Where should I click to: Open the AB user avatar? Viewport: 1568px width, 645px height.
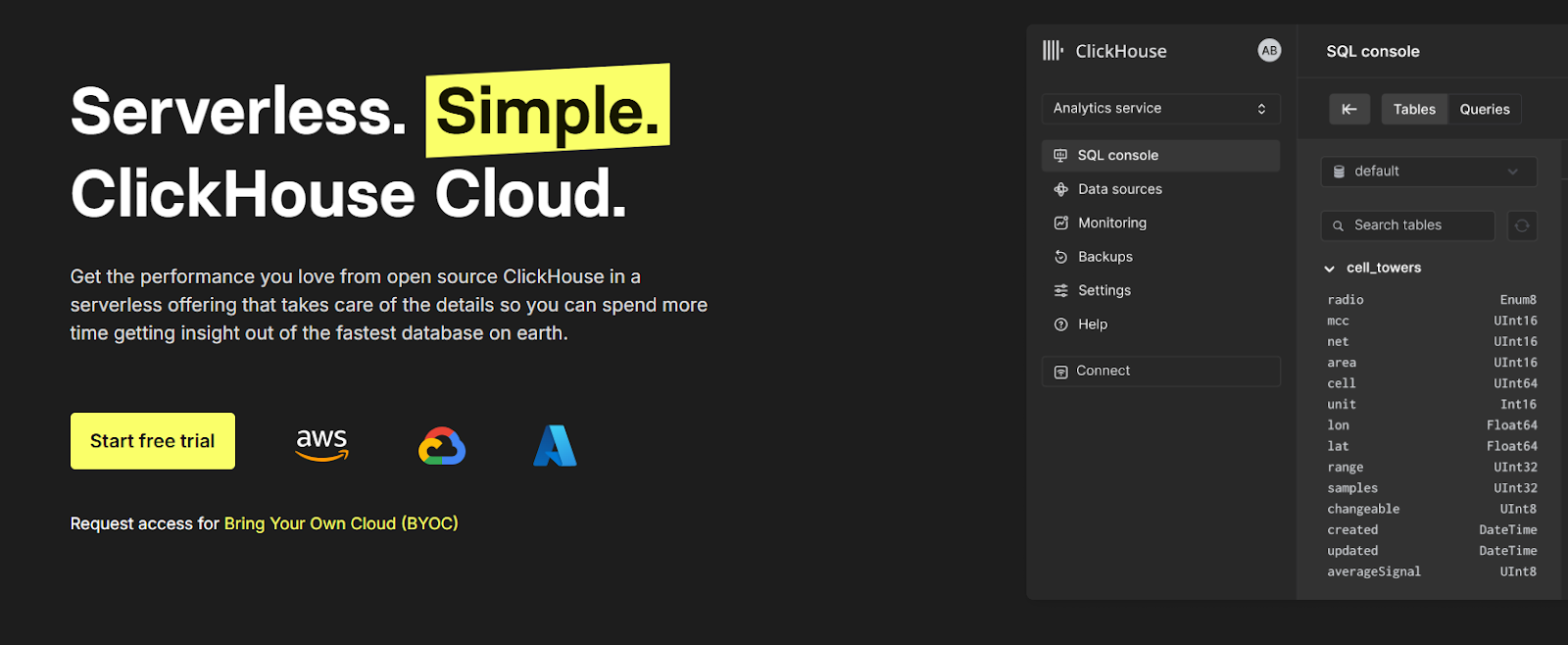1269,51
